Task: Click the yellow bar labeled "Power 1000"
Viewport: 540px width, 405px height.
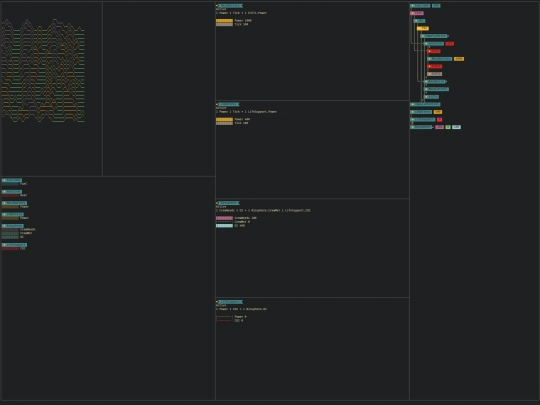Action: pos(224,21)
